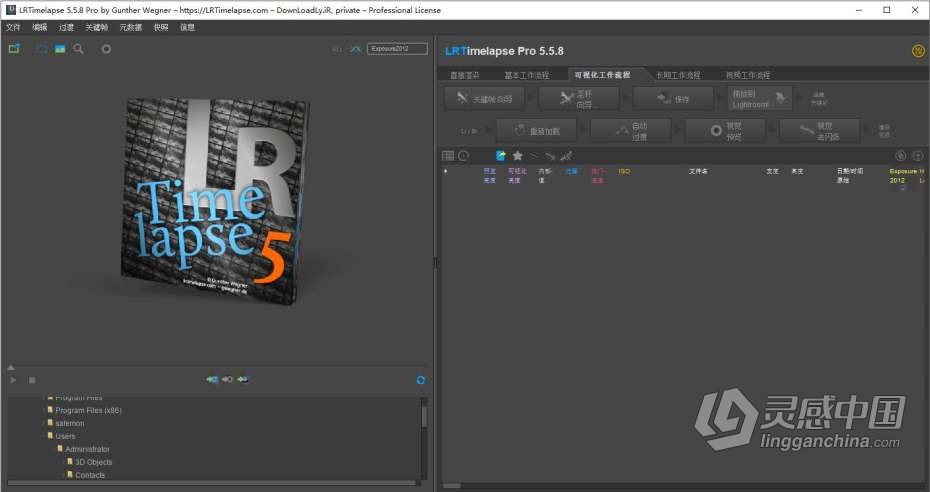
Task: Open the 快照 menu
Action: coord(161,27)
